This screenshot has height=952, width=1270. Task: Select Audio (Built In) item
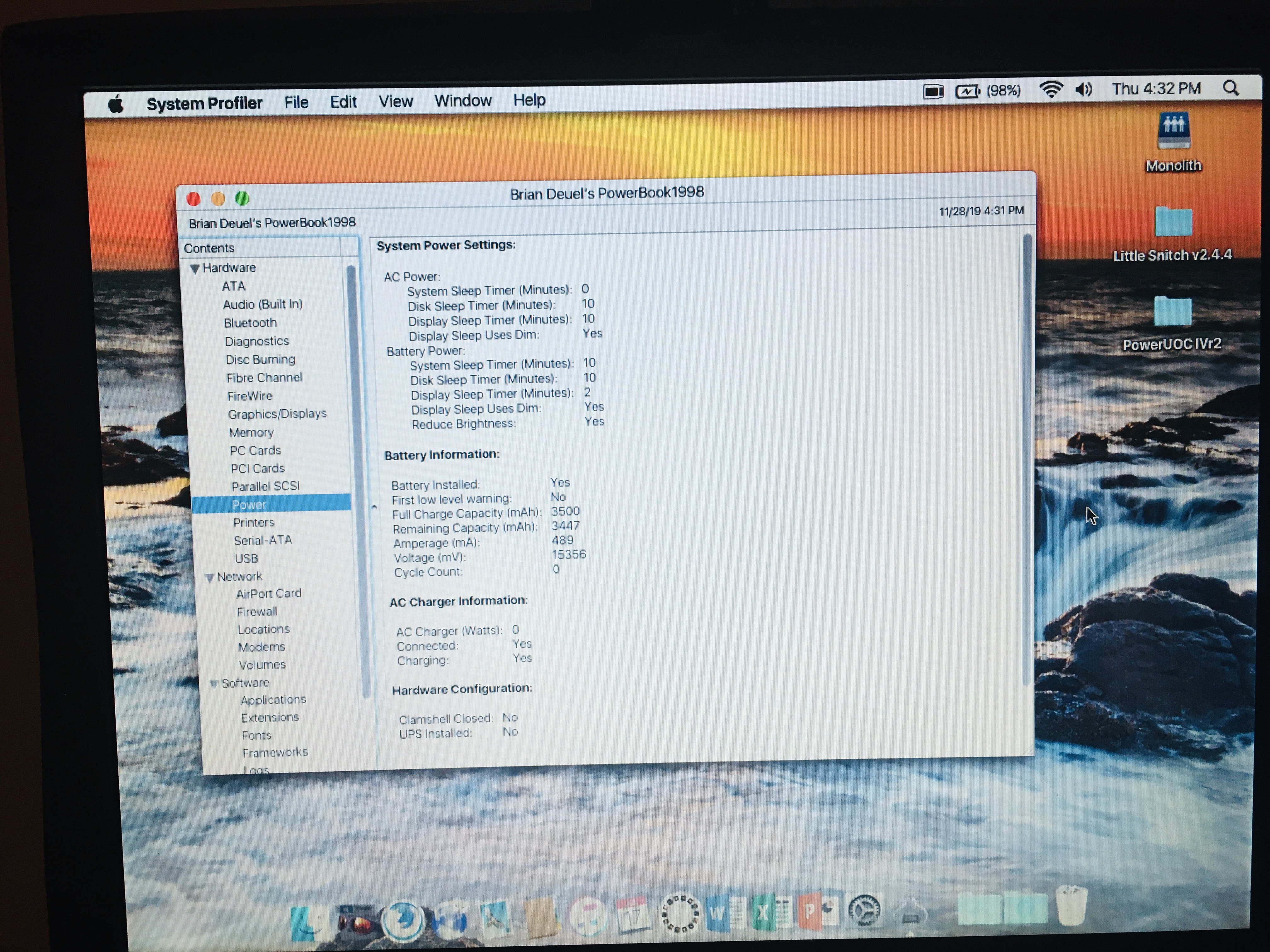pyautogui.click(x=263, y=305)
